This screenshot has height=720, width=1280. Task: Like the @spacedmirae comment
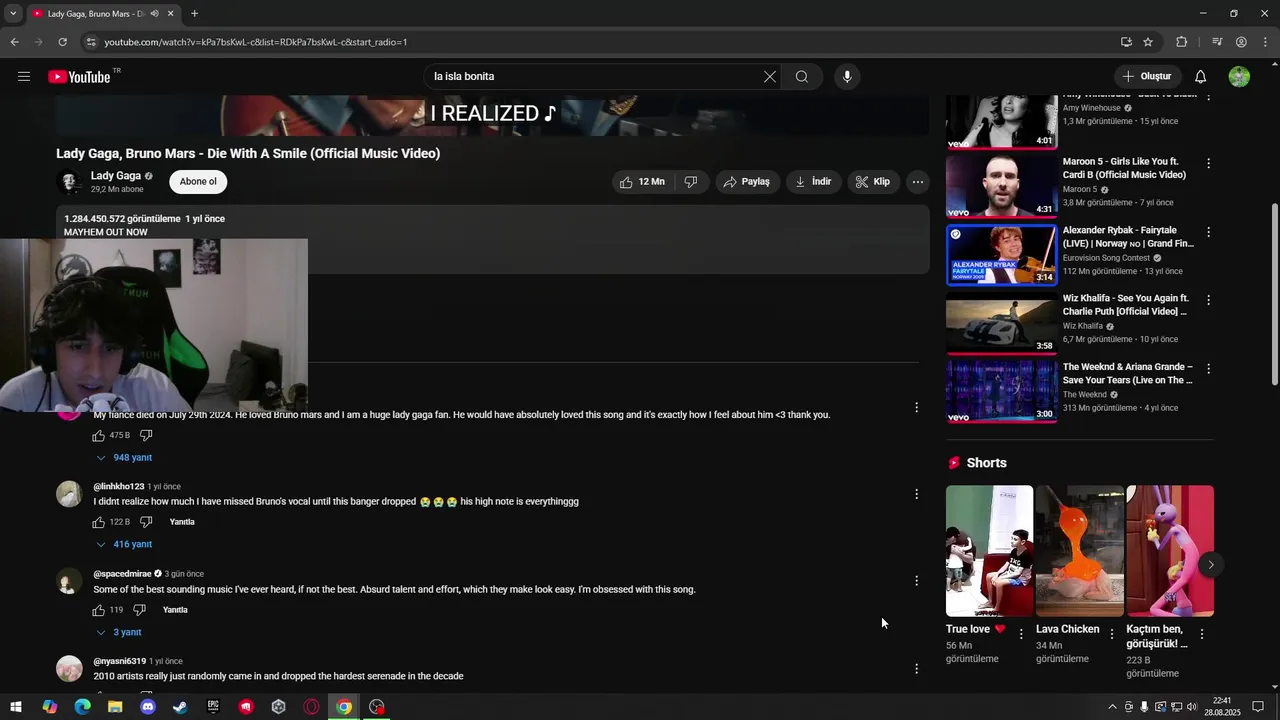(99, 610)
